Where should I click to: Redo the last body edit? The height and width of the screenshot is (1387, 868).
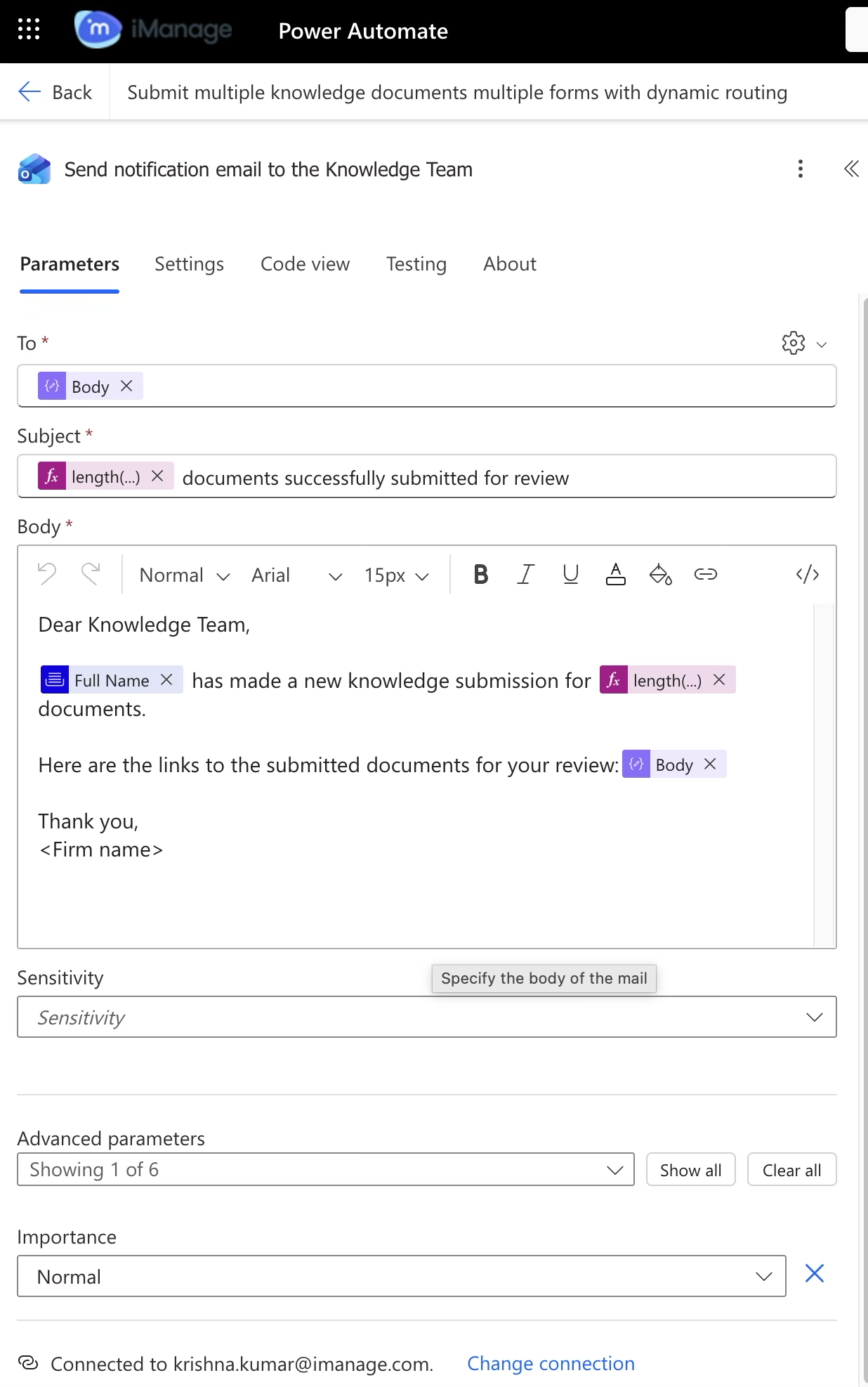click(x=91, y=574)
